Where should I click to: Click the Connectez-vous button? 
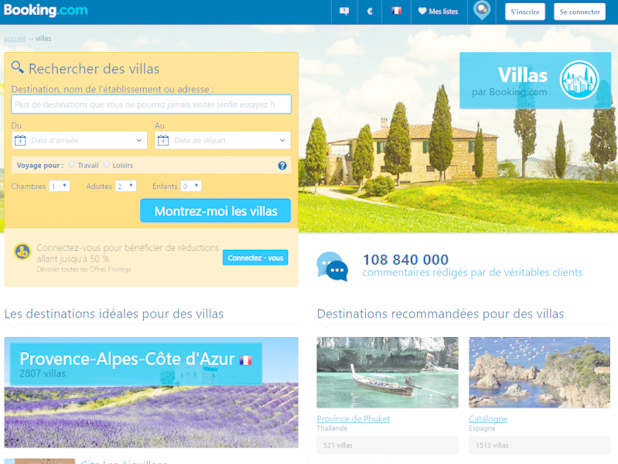point(255,258)
